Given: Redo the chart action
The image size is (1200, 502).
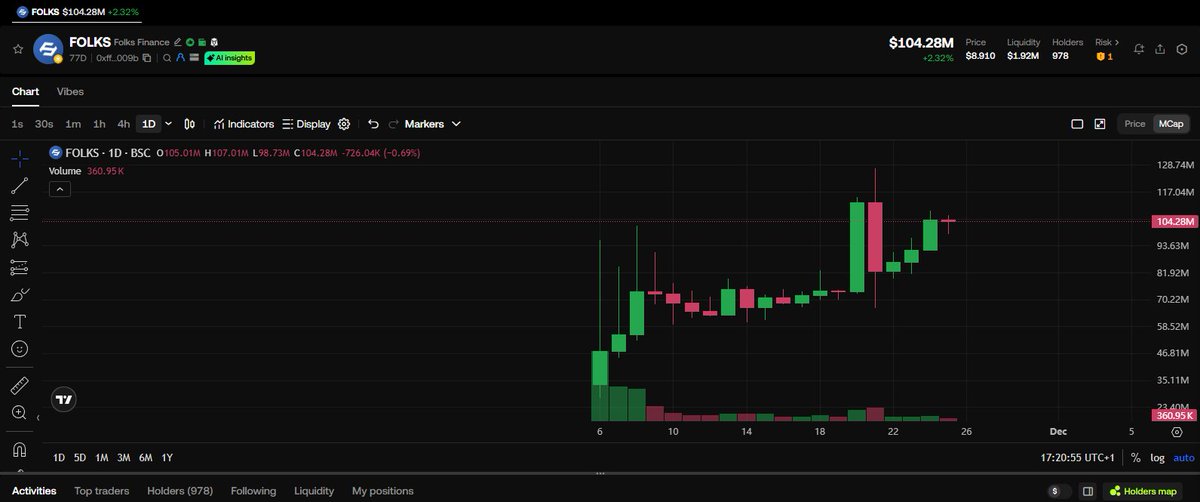Looking at the screenshot, I should (x=393, y=124).
